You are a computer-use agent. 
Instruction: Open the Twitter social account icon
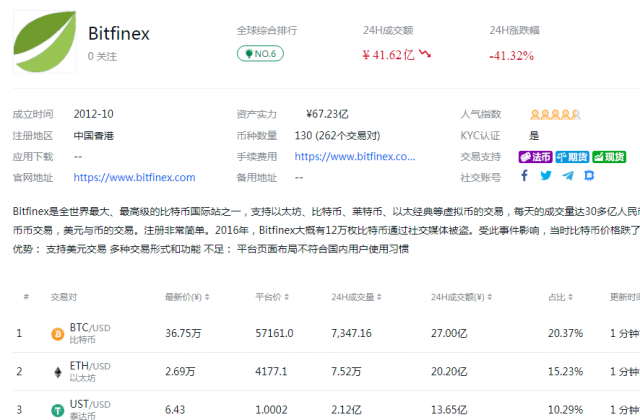(x=546, y=176)
